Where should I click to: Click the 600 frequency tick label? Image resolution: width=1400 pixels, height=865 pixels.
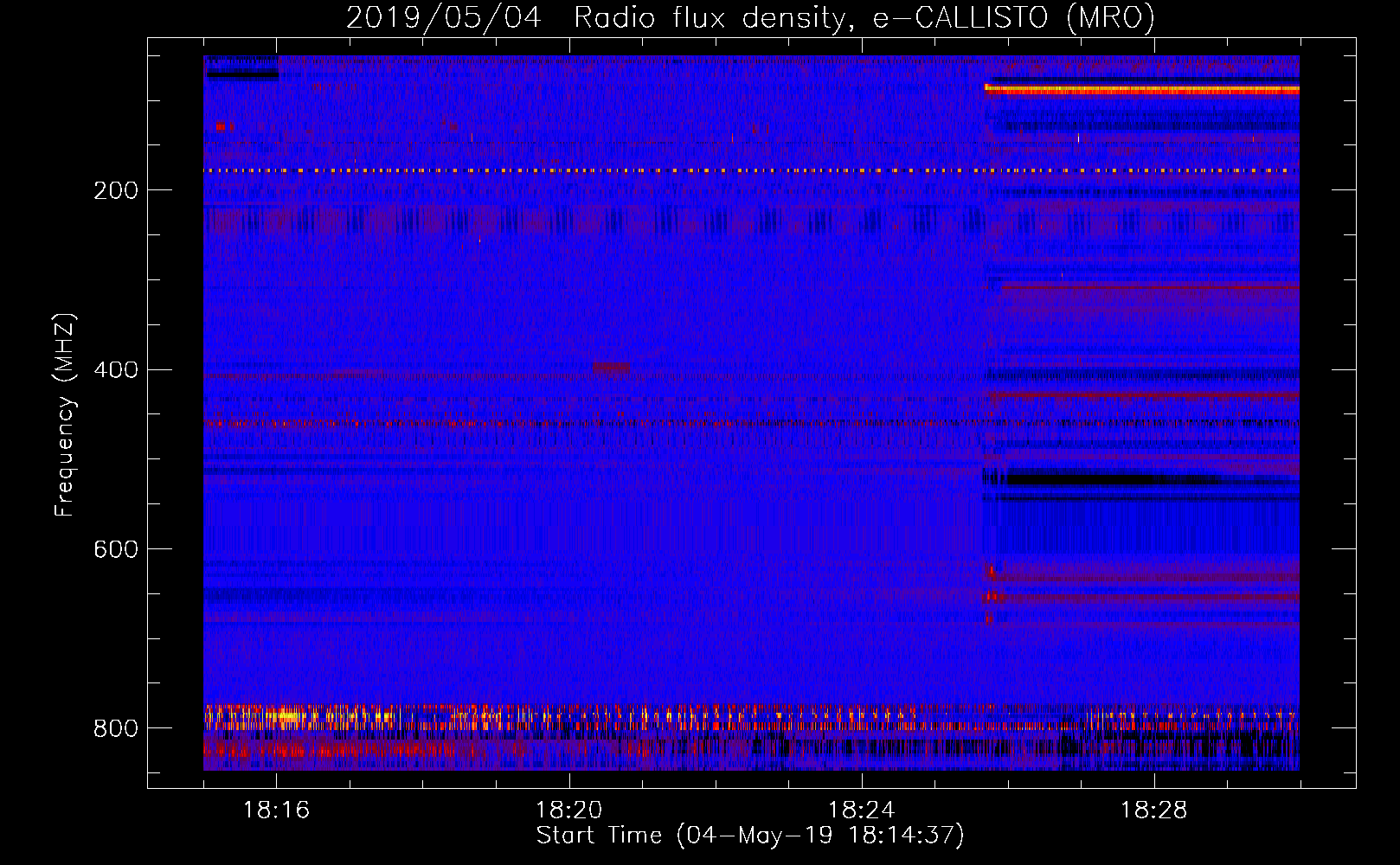(x=116, y=550)
